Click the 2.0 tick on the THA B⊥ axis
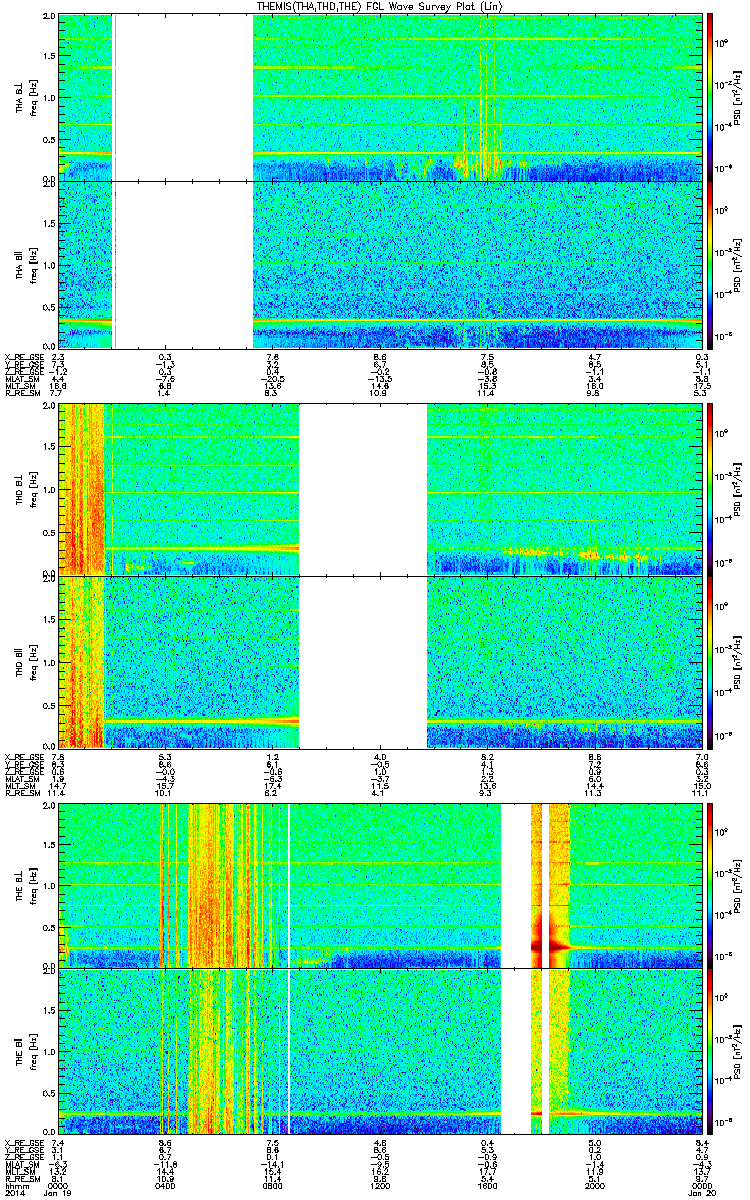 (x=49, y=18)
